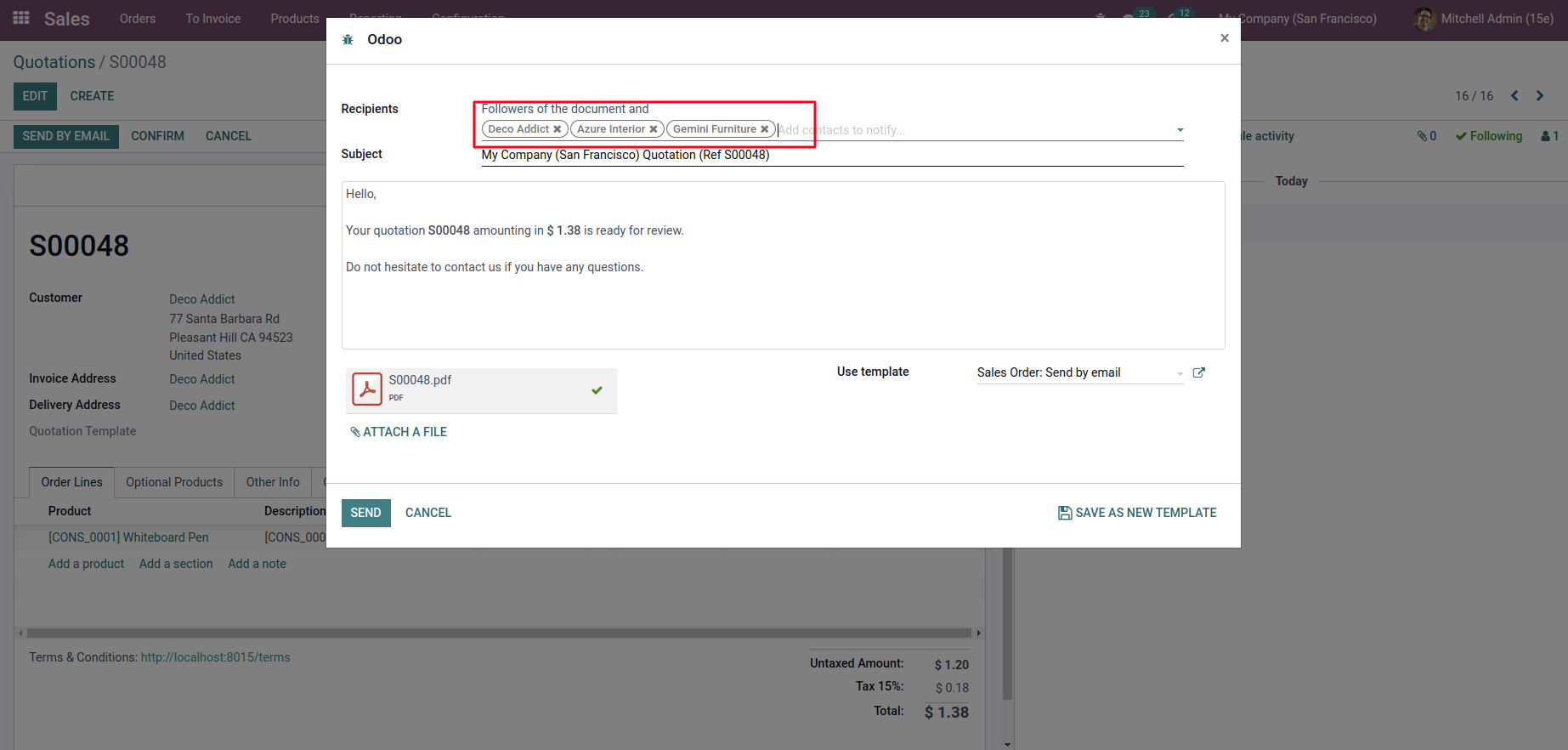Image resolution: width=1568 pixels, height=750 pixels.
Task: Switch to the Other Info tab
Action: [273, 482]
